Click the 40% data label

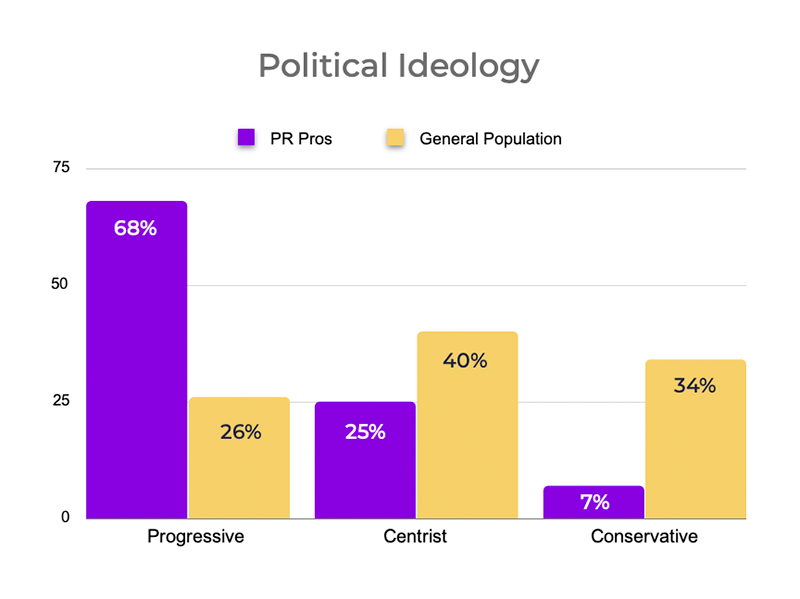465,361
